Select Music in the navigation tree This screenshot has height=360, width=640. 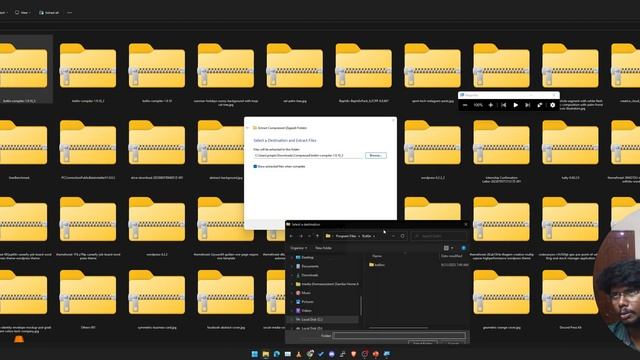pos(306,293)
